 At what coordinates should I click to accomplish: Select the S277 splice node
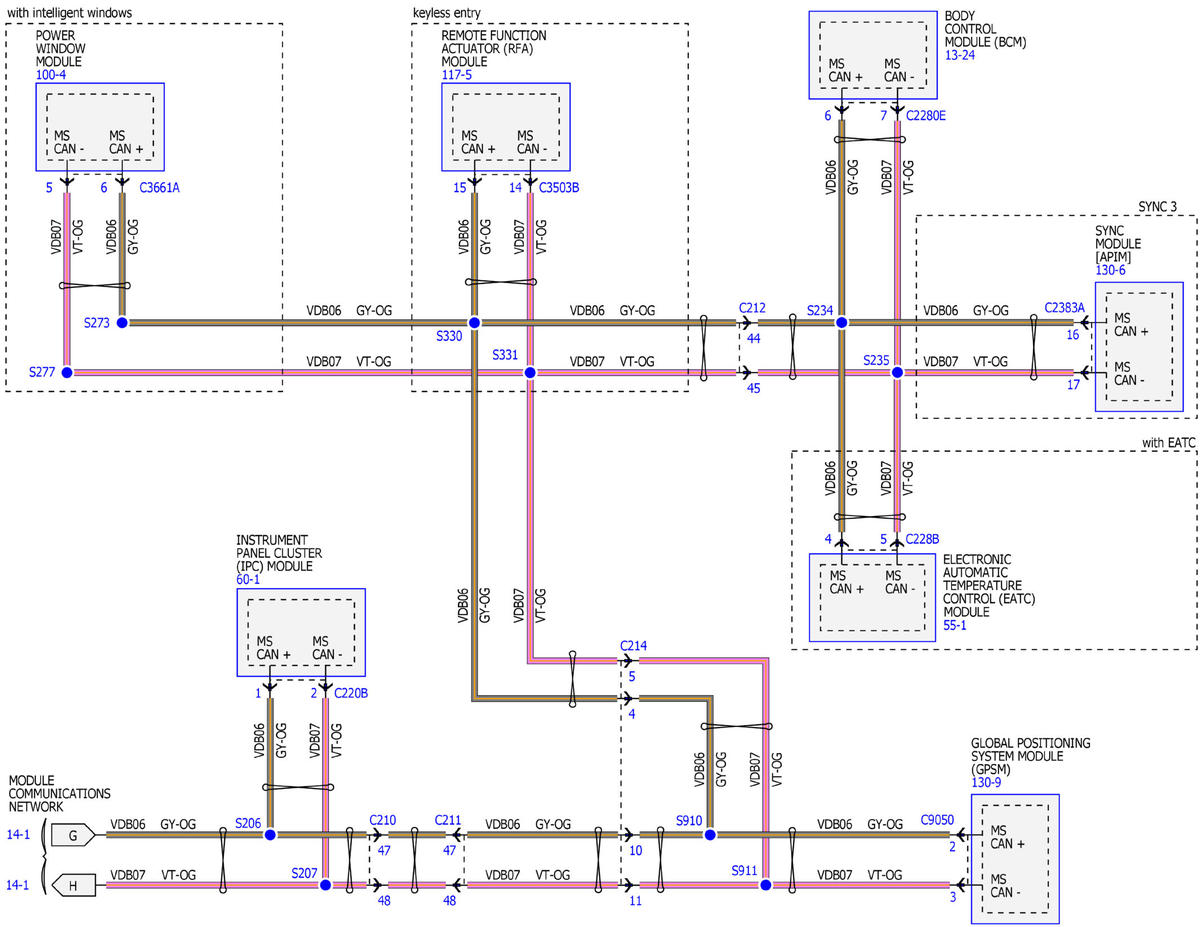[x=67, y=372]
